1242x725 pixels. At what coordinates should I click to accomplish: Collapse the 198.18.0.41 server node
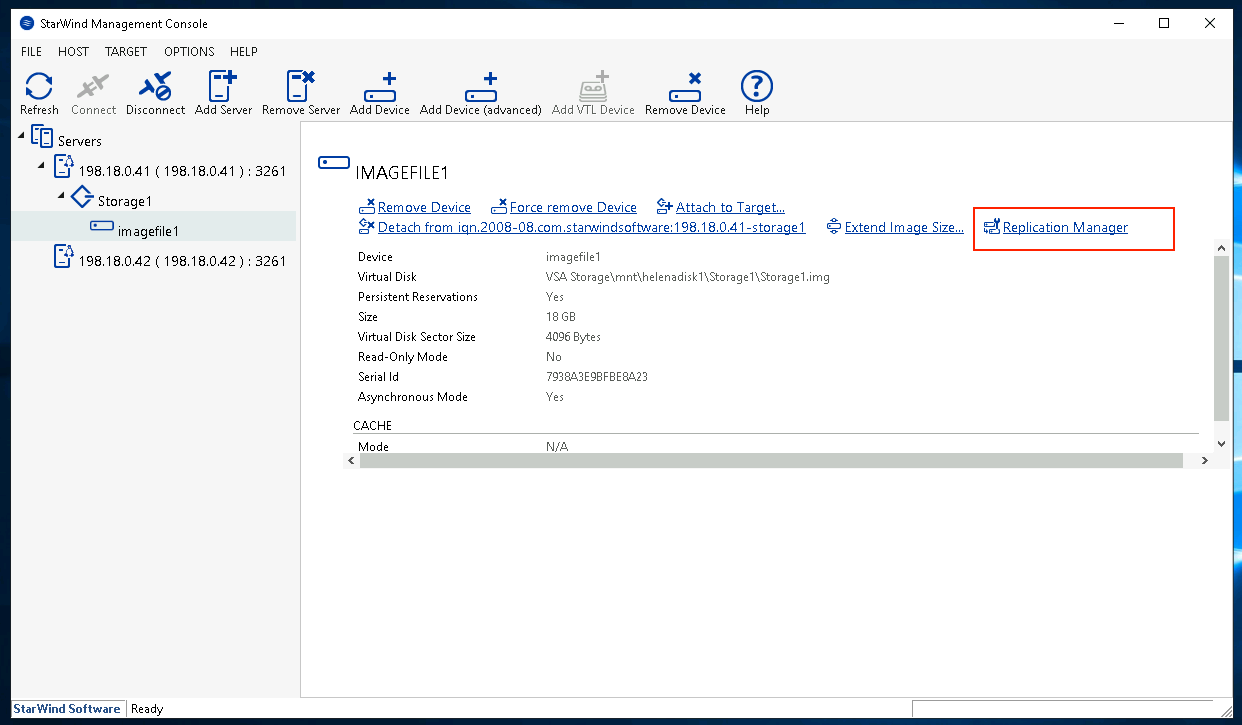coord(41,164)
